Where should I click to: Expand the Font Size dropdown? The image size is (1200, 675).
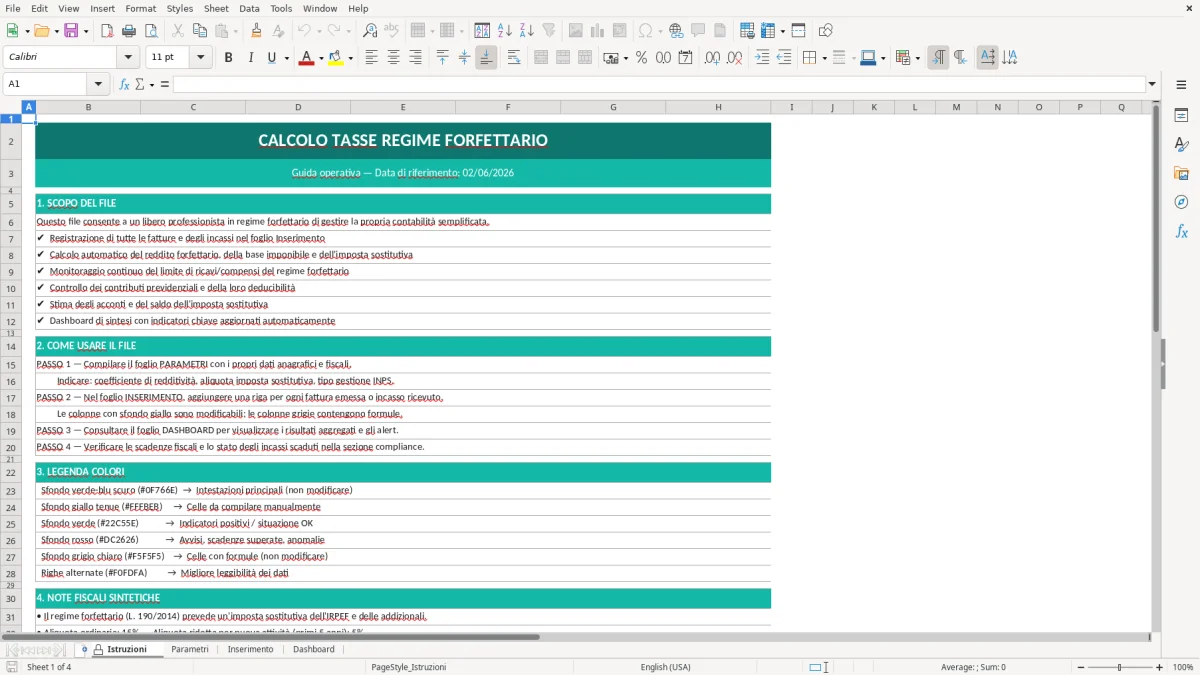coord(200,58)
